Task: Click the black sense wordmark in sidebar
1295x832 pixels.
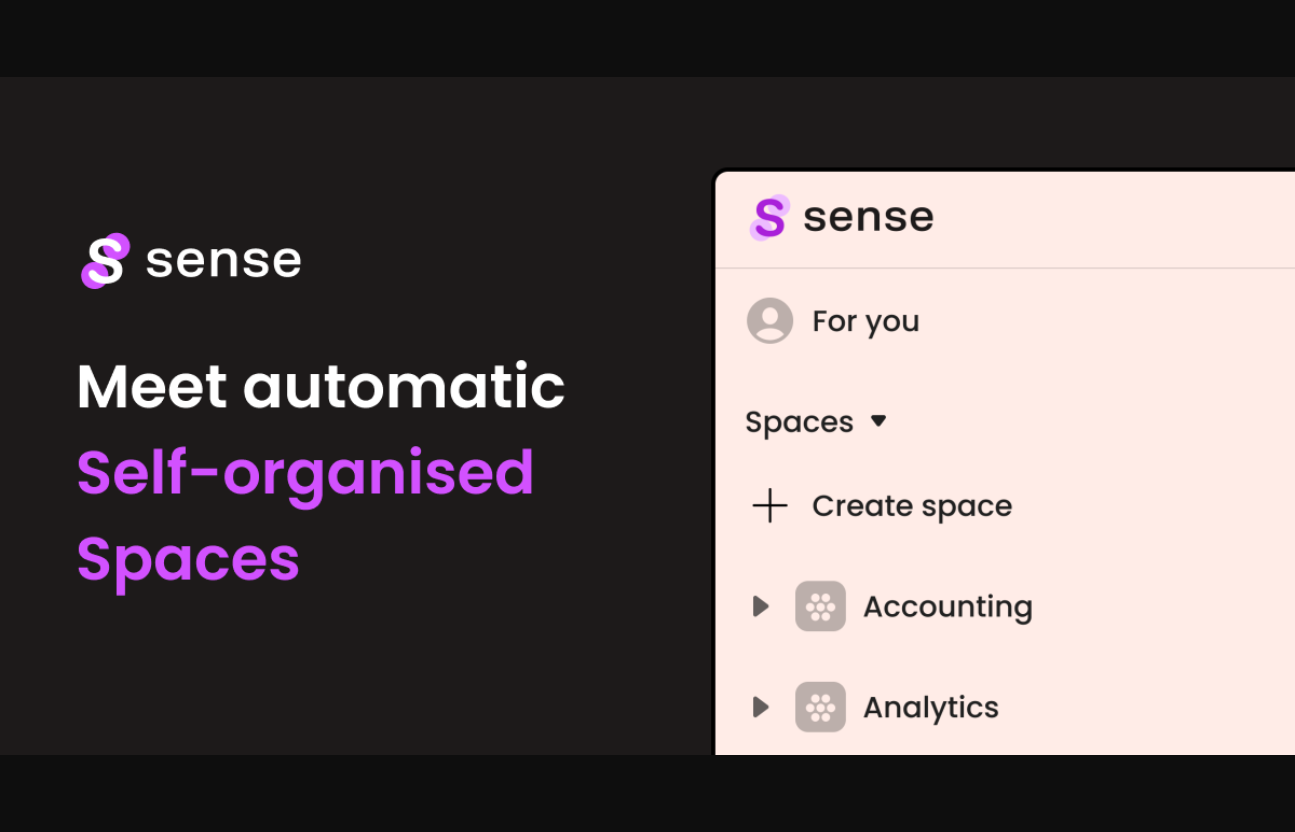Action: click(x=868, y=217)
